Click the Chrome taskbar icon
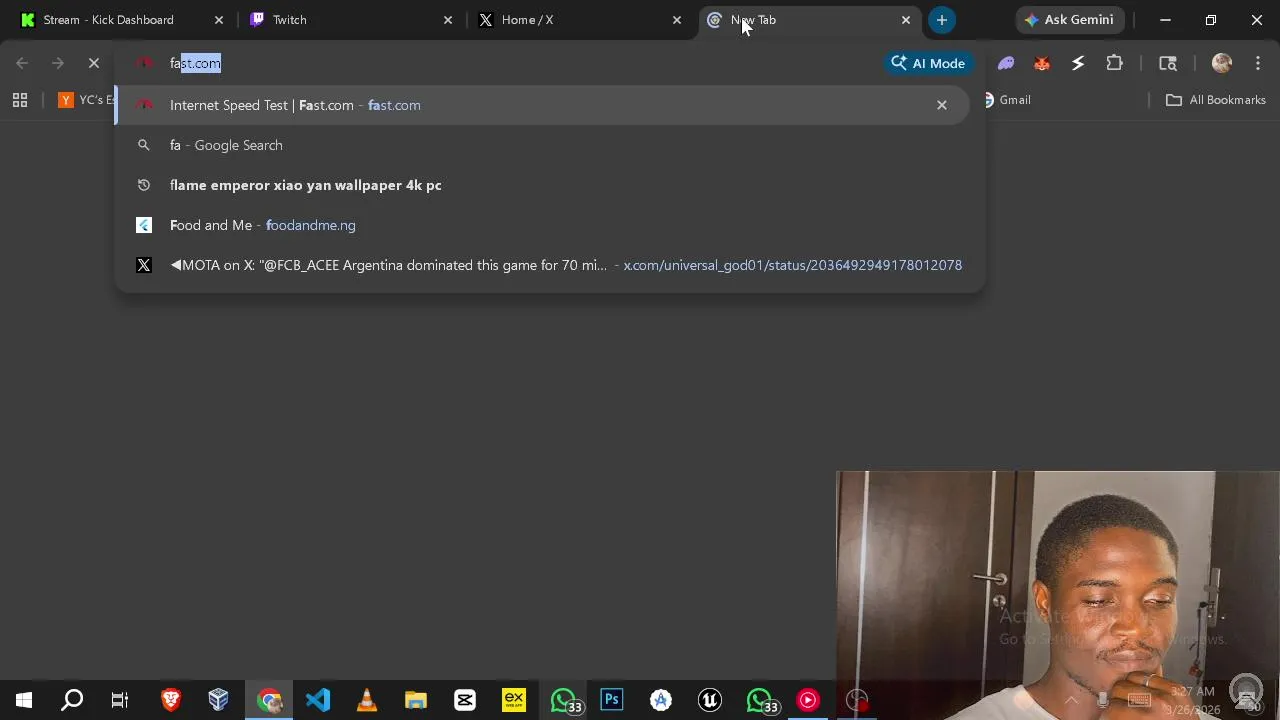The image size is (1280, 720). click(269, 700)
